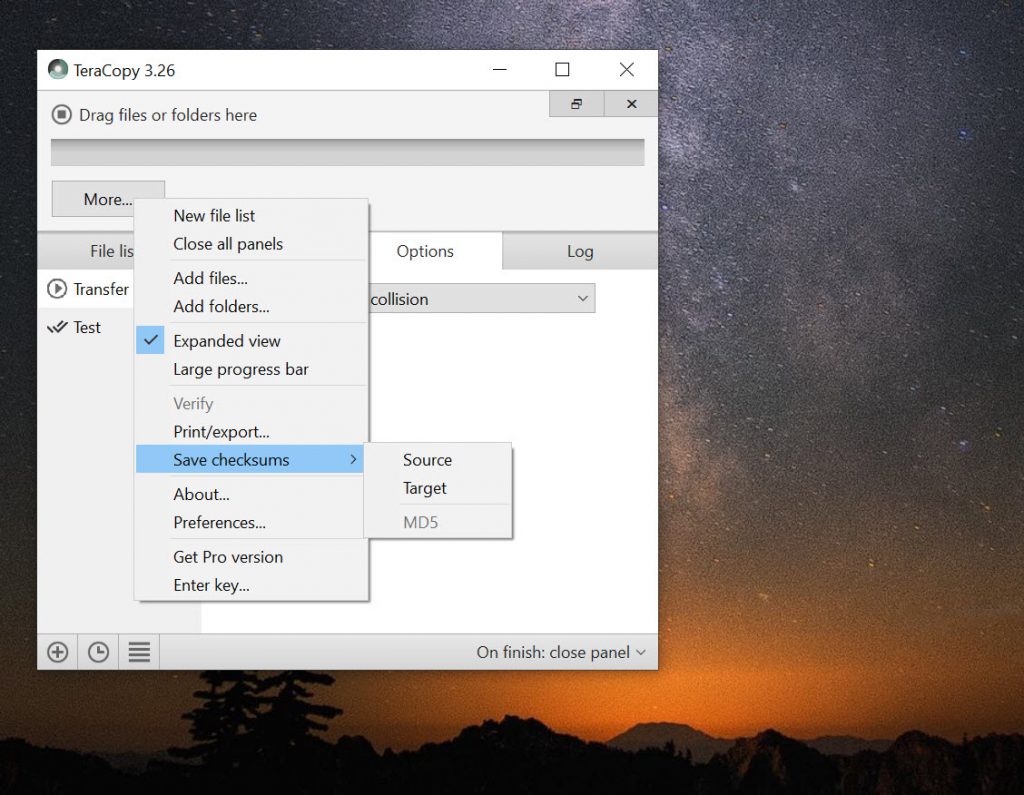This screenshot has width=1024, height=795.
Task: Open the collision handling combo box
Action: 480,298
